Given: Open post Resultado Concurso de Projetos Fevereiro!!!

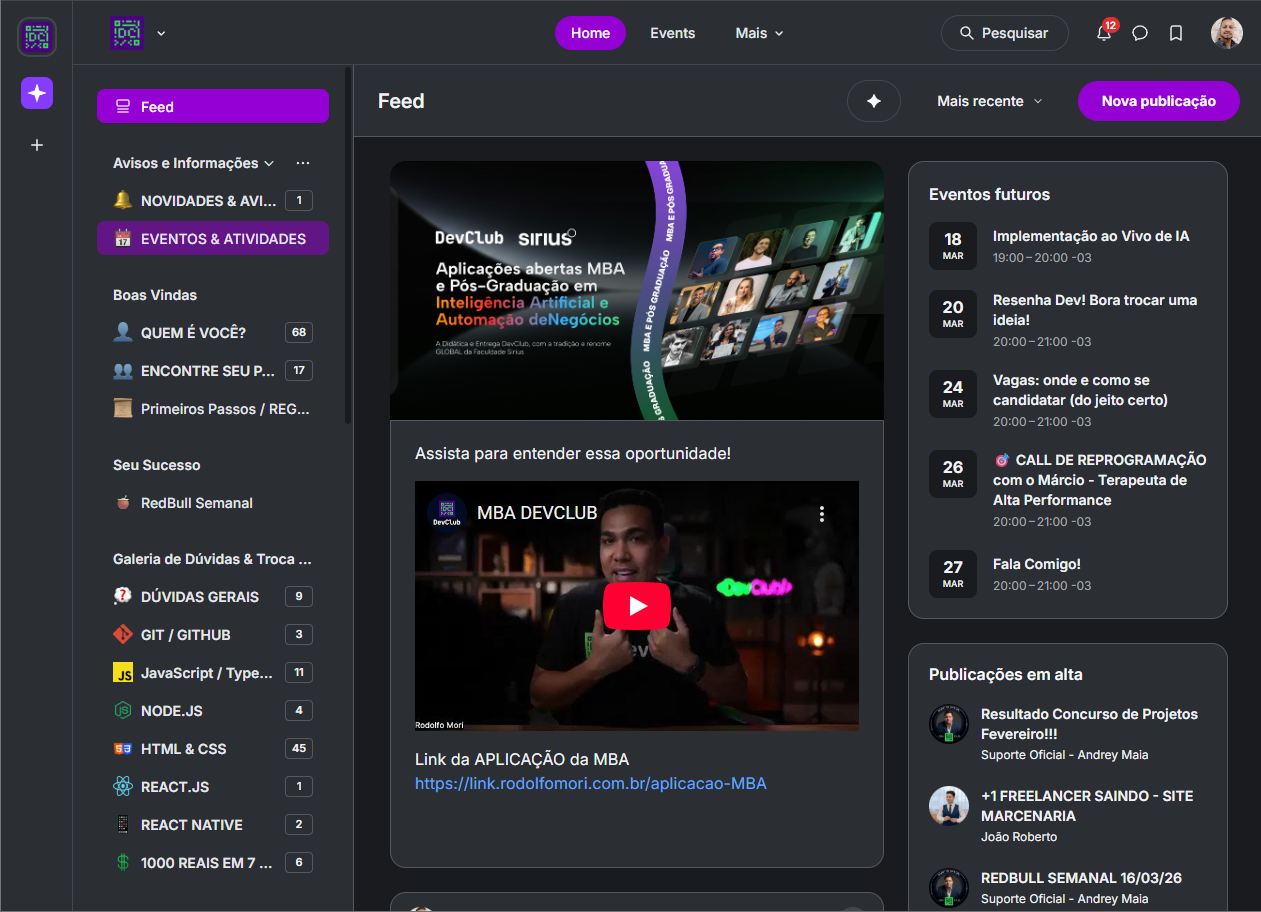Looking at the screenshot, I should (x=1089, y=724).
